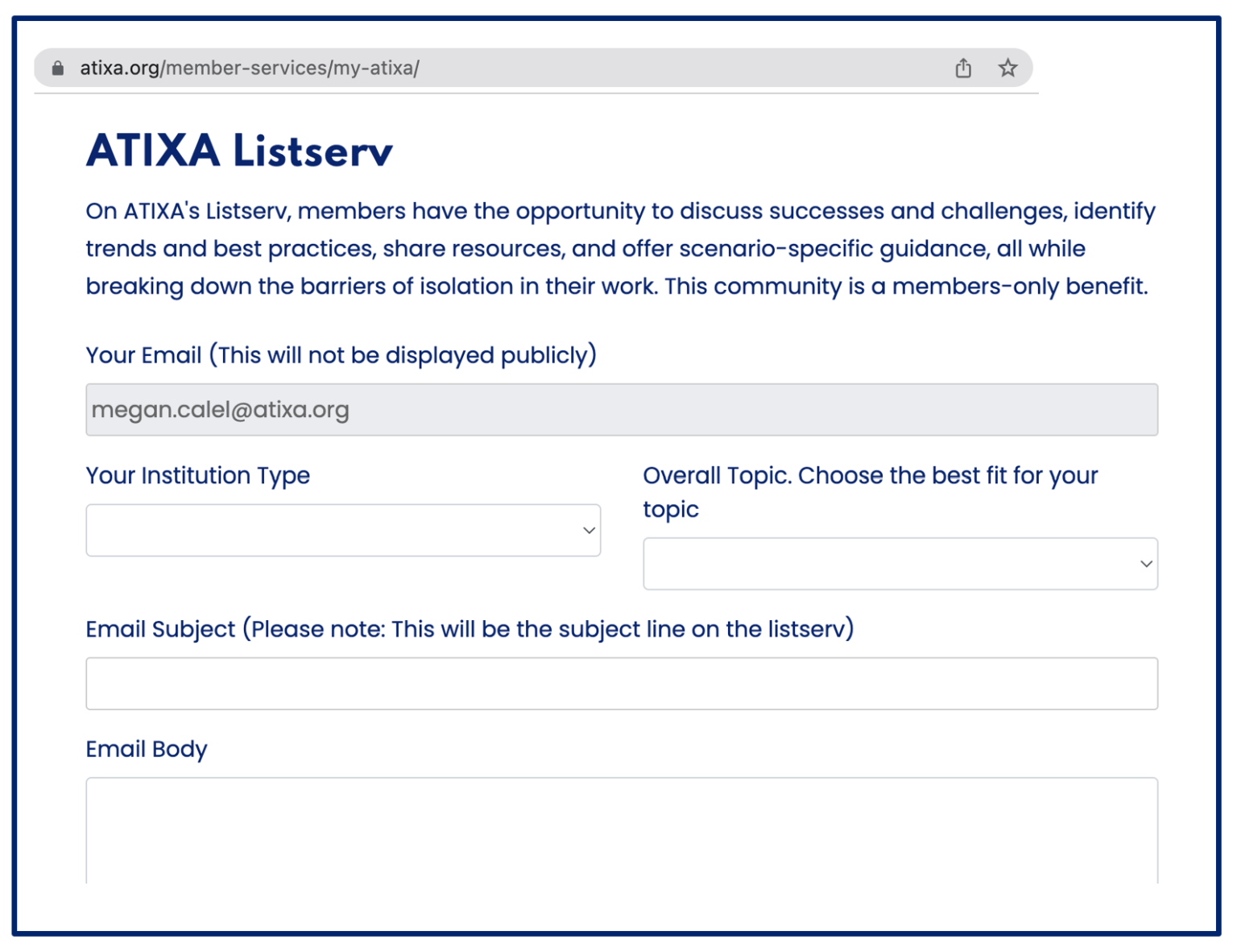1237x952 pixels.
Task: Click the Email Body label
Action: click(146, 750)
